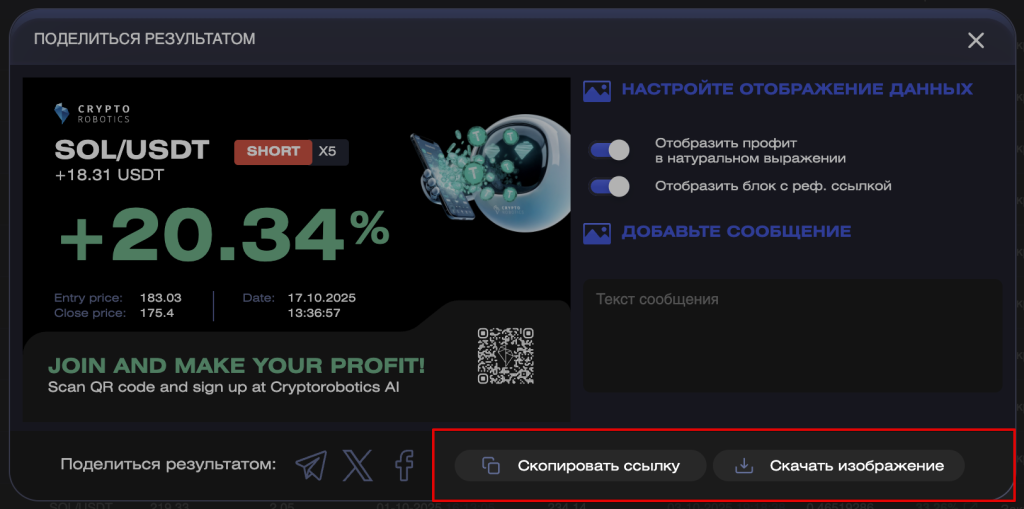
Task: Download the image with 'Скачать изображение'
Action: pyautogui.click(x=839, y=466)
